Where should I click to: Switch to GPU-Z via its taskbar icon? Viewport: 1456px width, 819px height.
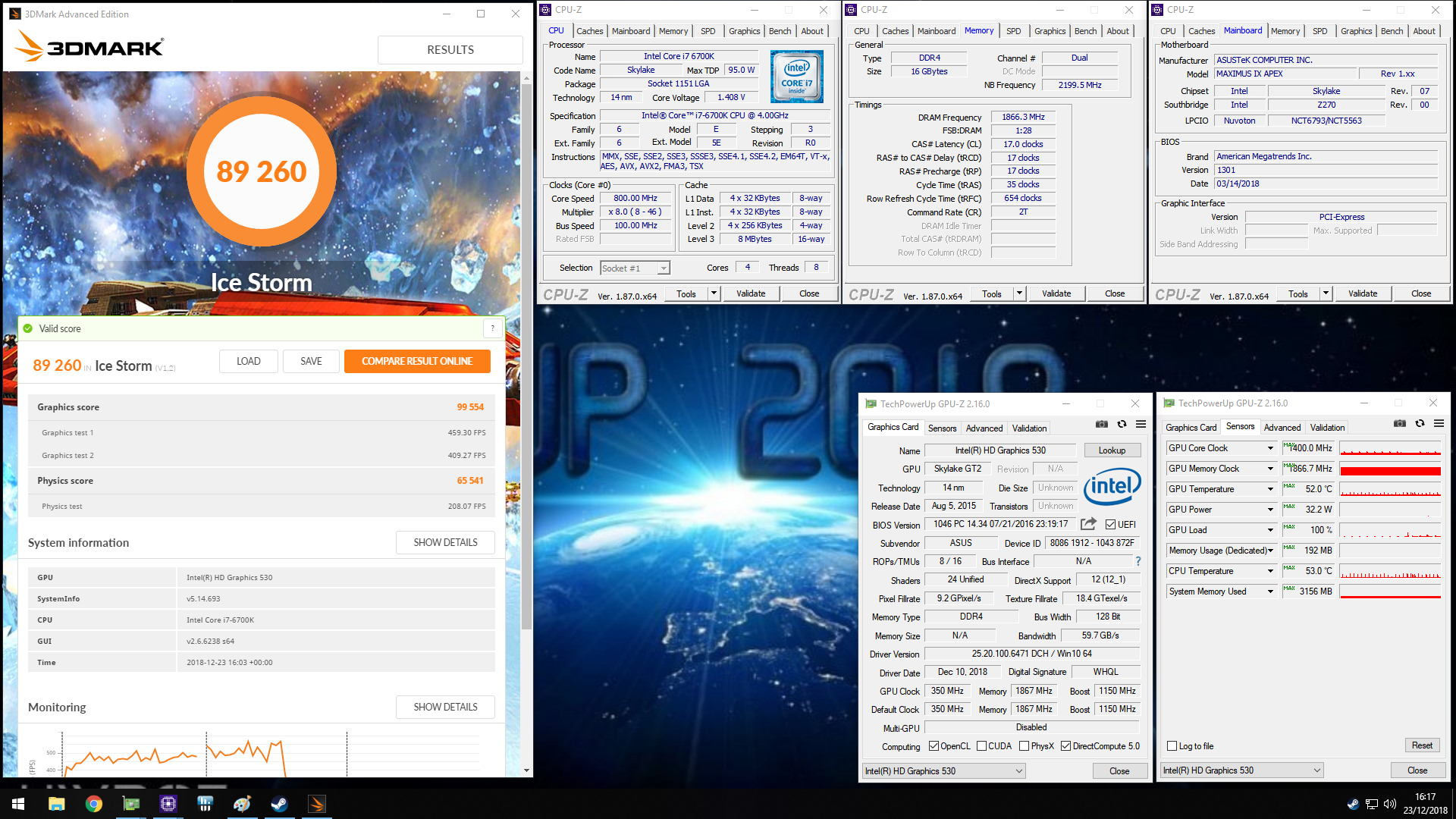[130, 804]
